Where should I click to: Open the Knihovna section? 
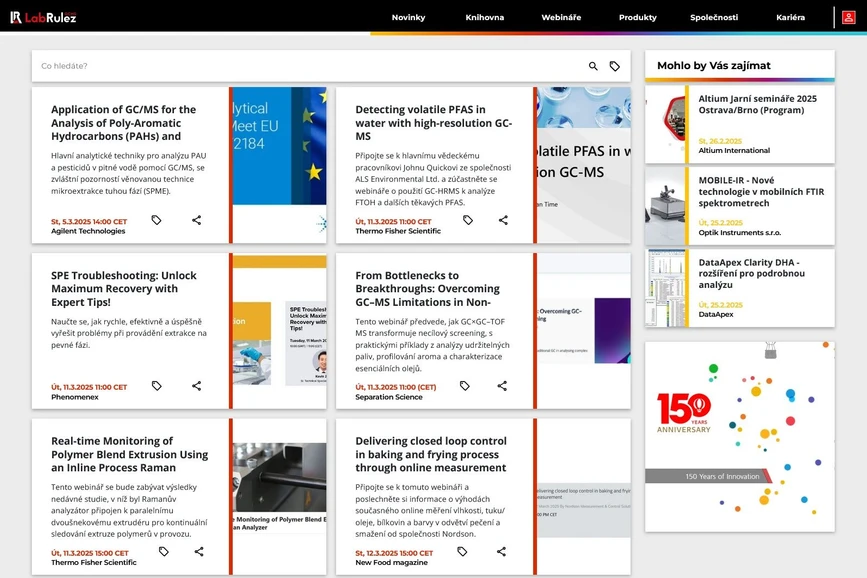coord(484,17)
